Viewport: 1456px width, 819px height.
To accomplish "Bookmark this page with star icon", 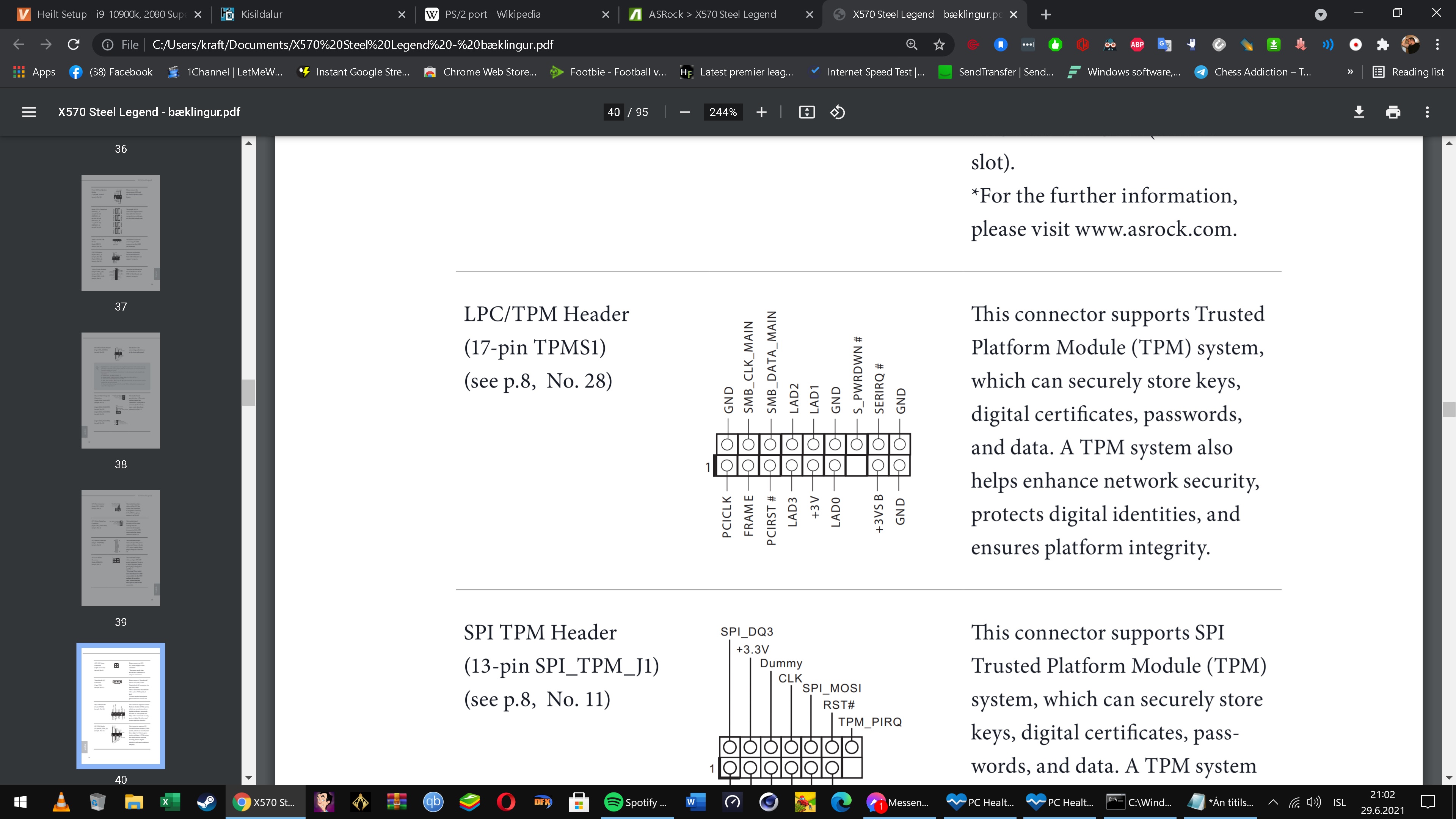I will 939,45.
